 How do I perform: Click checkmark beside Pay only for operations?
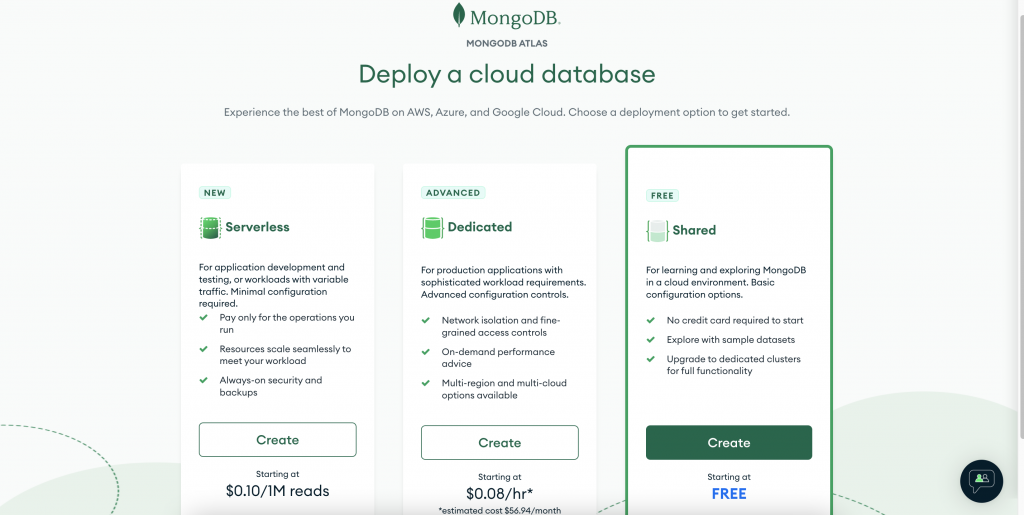pyautogui.click(x=204, y=318)
